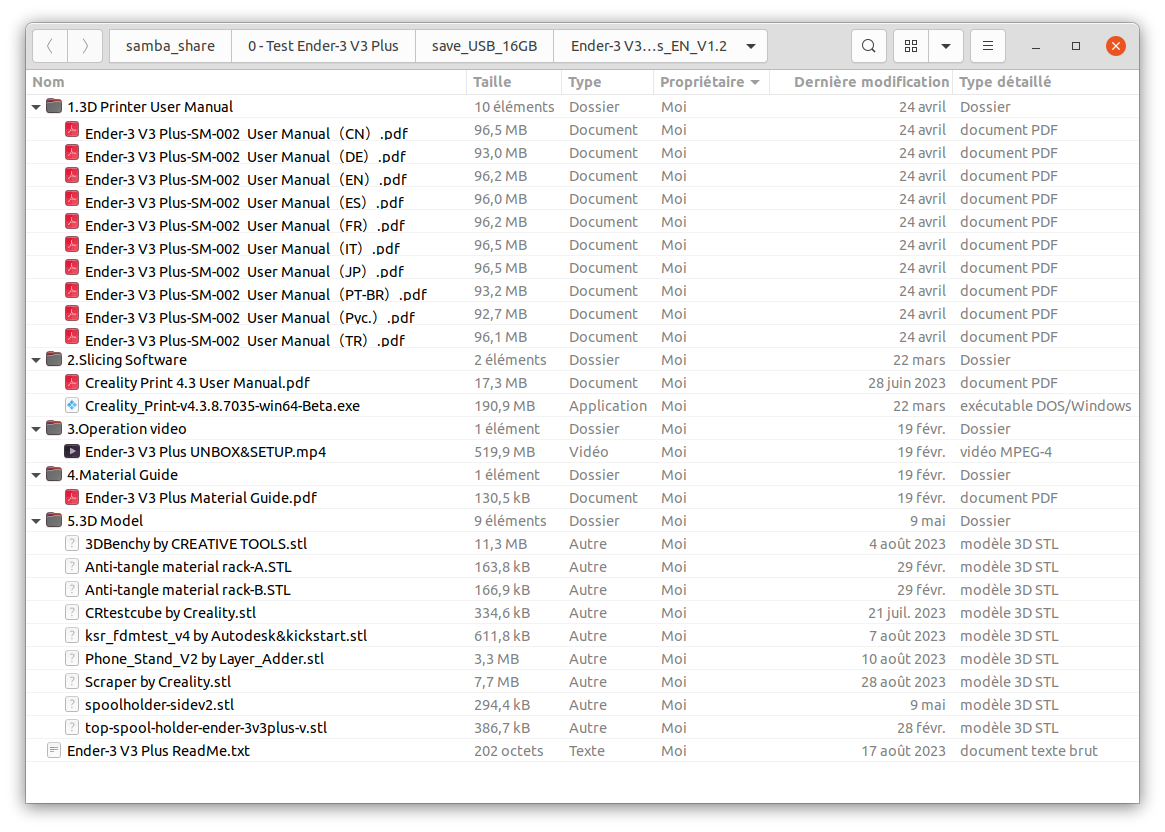Click PDF icon of Creality Print 4.3 User Manual
The image size is (1165, 832).
click(x=71, y=383)
